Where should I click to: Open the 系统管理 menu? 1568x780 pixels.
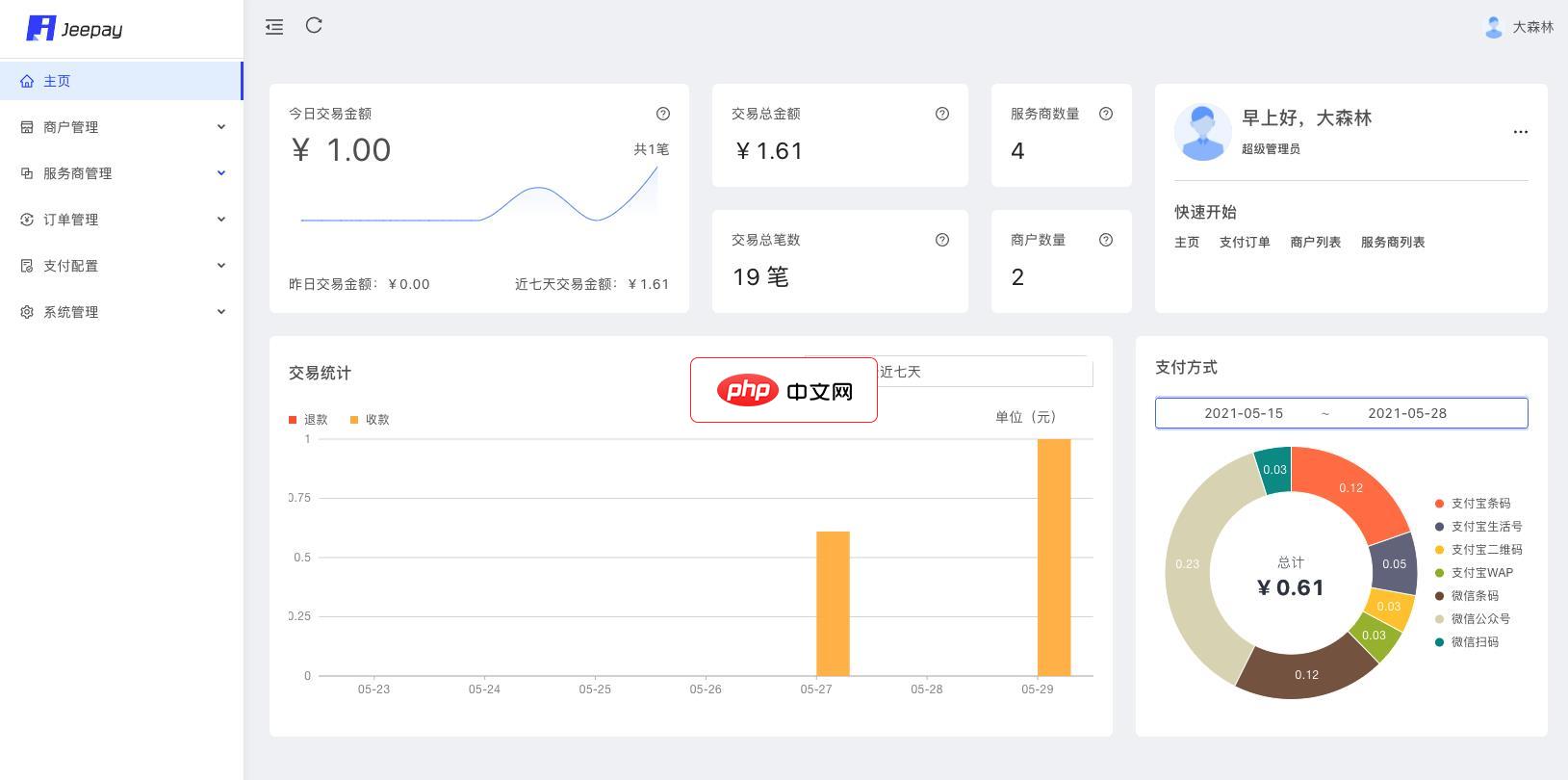[x=121, y=312]
